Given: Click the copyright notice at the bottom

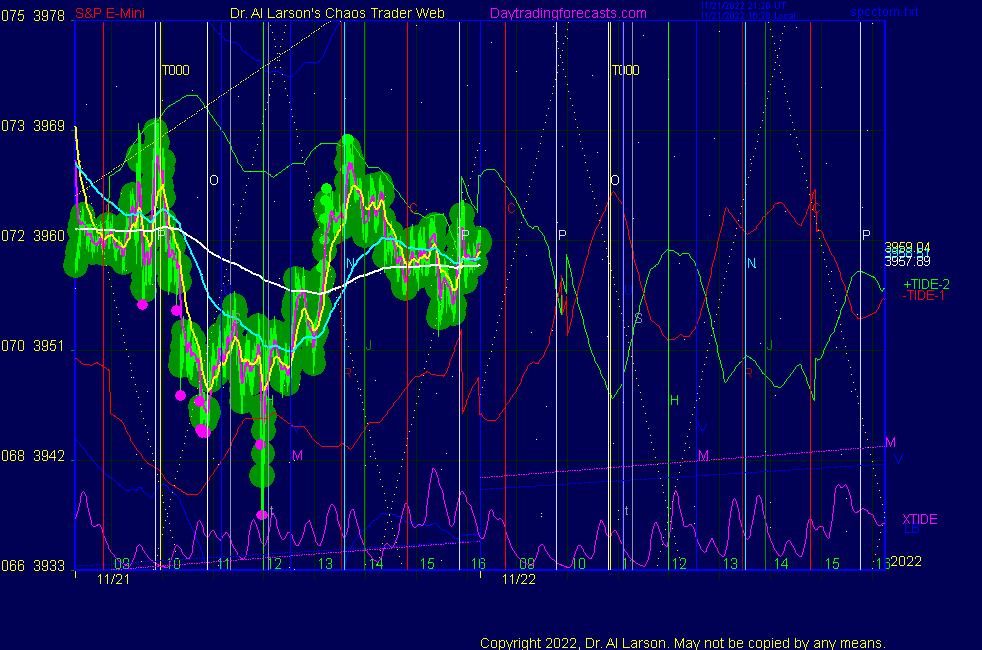Looking at the screenshot, I should pyautogui.click(x=682, y=642).
